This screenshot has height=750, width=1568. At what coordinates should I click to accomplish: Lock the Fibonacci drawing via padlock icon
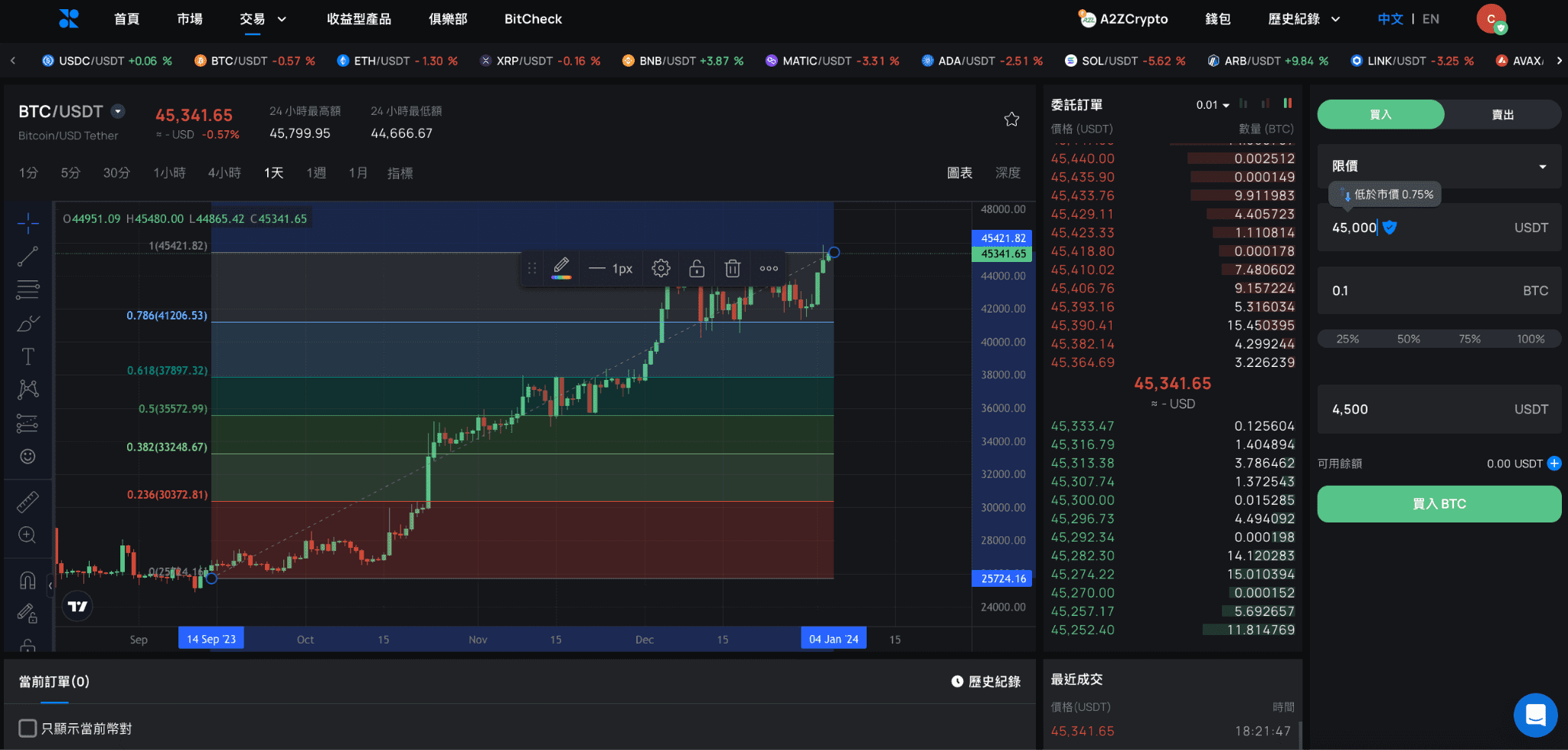click(x=696, y=268)
